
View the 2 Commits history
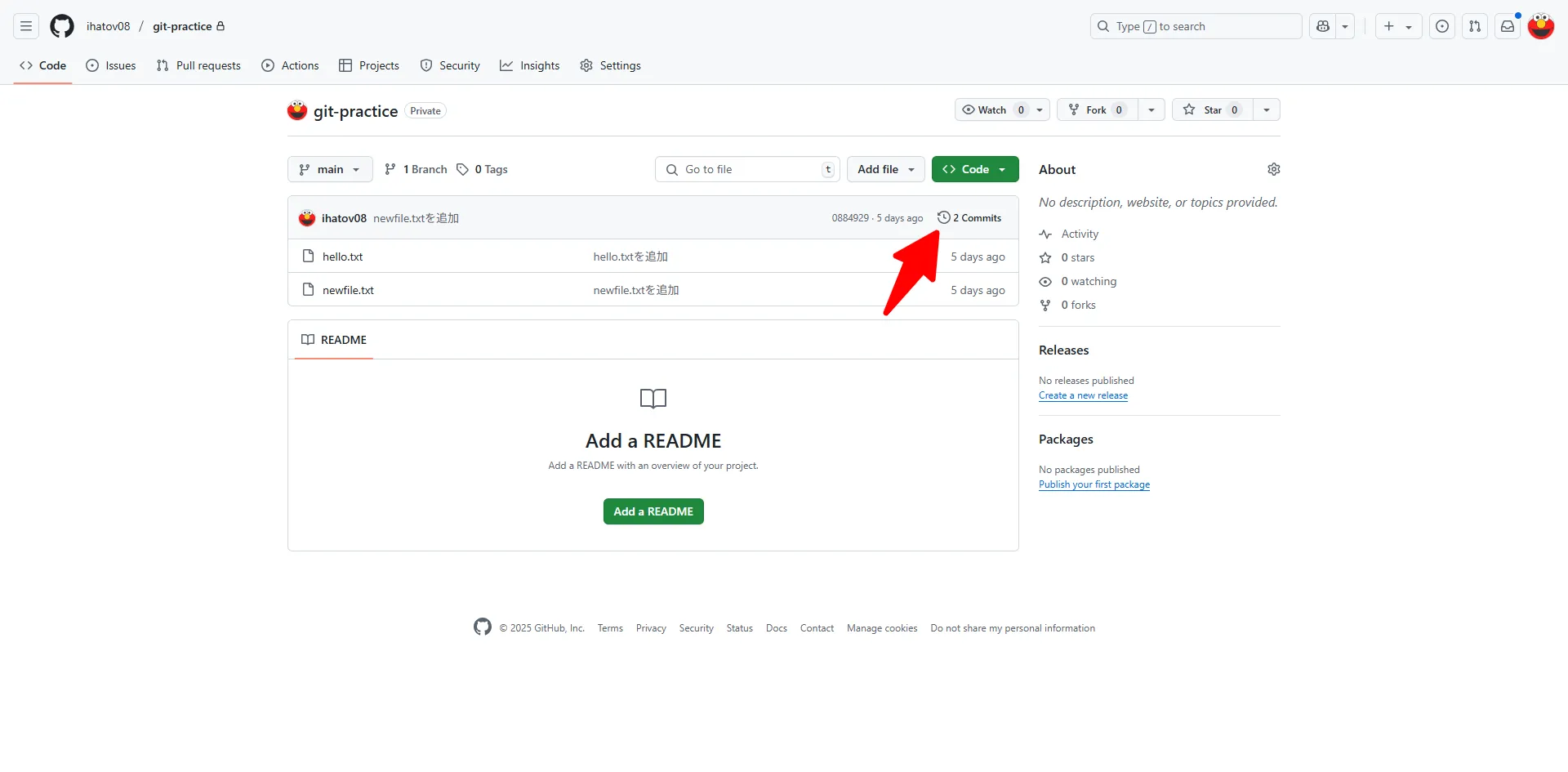(969, 218)
